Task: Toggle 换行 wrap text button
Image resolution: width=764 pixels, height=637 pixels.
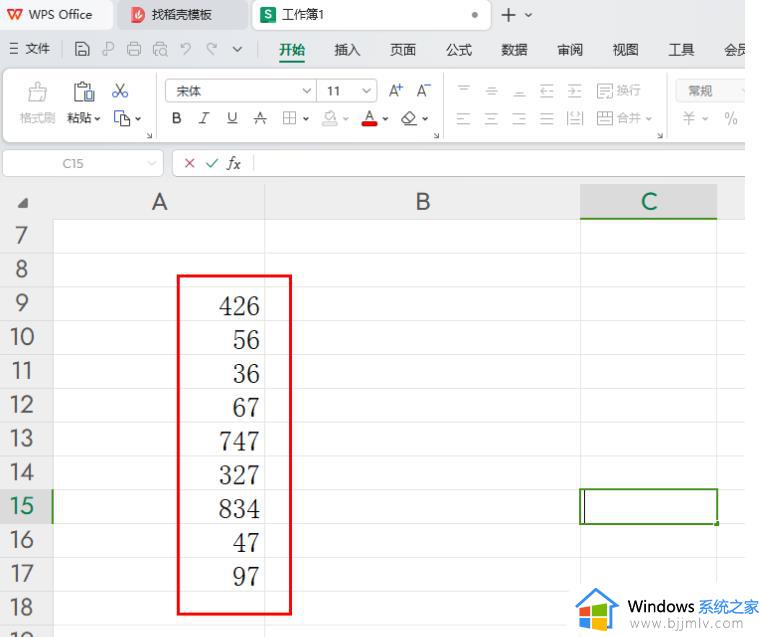Action: click(619, 91)
